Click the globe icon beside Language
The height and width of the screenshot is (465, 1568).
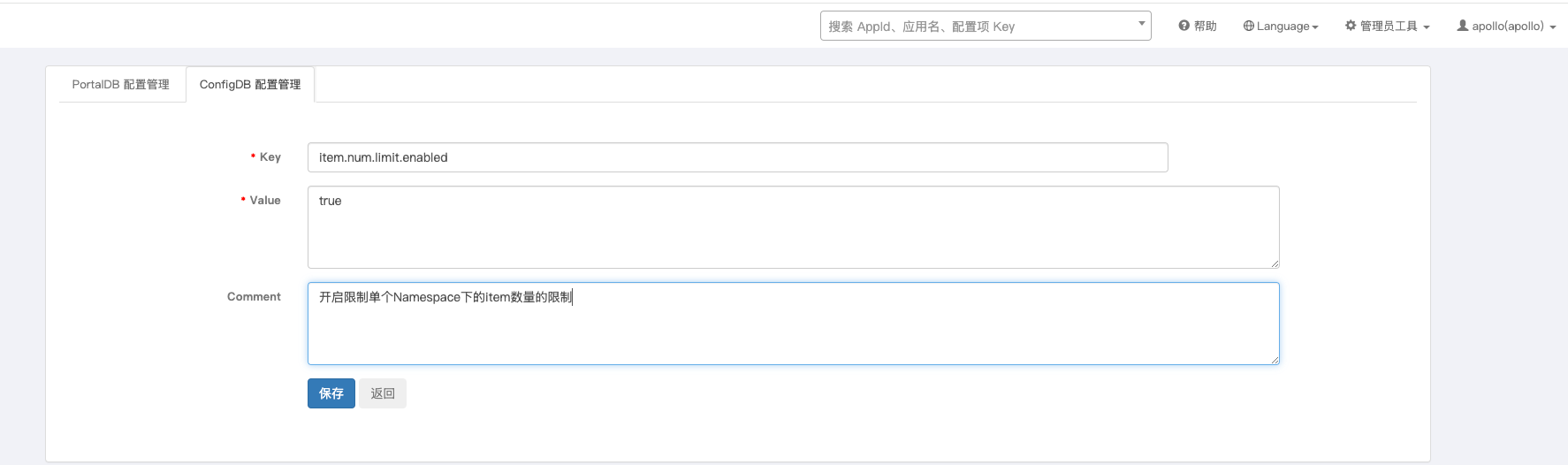[x=1248, y=26]
